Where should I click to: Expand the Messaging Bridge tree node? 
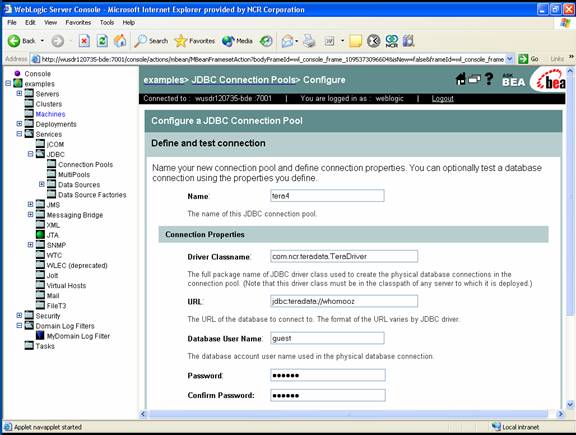coord(30,214)
